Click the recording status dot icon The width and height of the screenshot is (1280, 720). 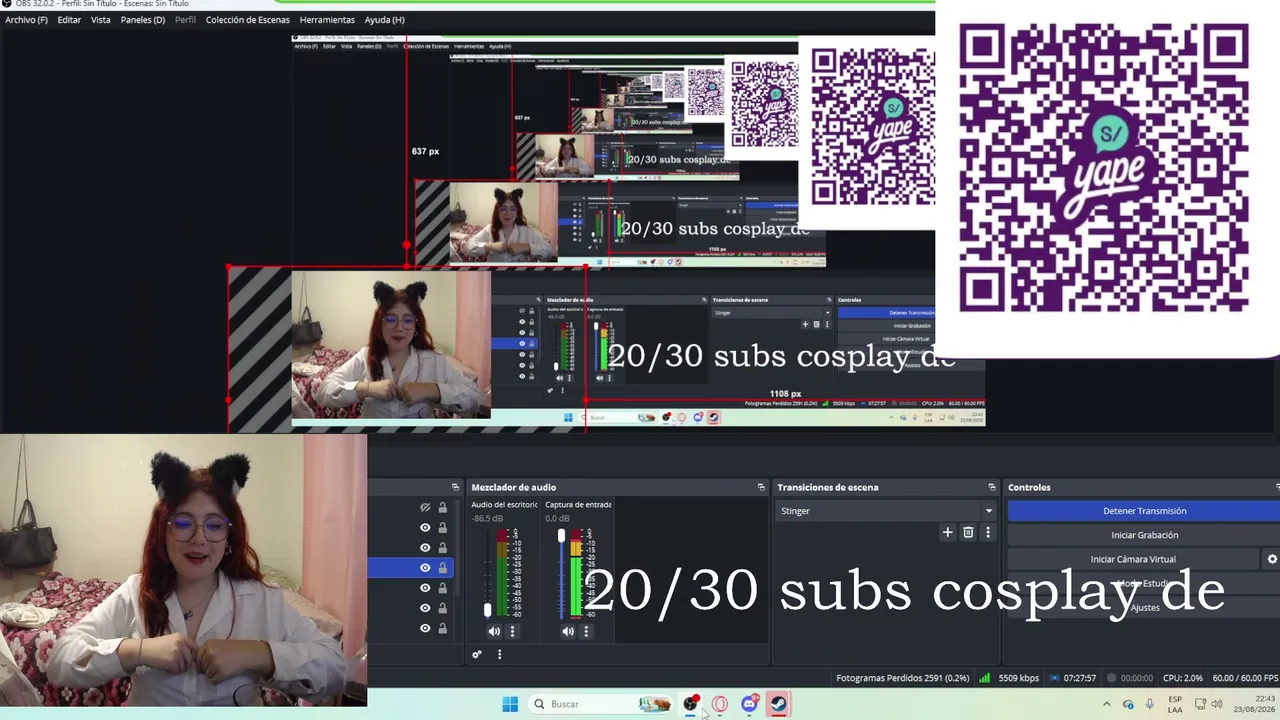point(1111,678)
